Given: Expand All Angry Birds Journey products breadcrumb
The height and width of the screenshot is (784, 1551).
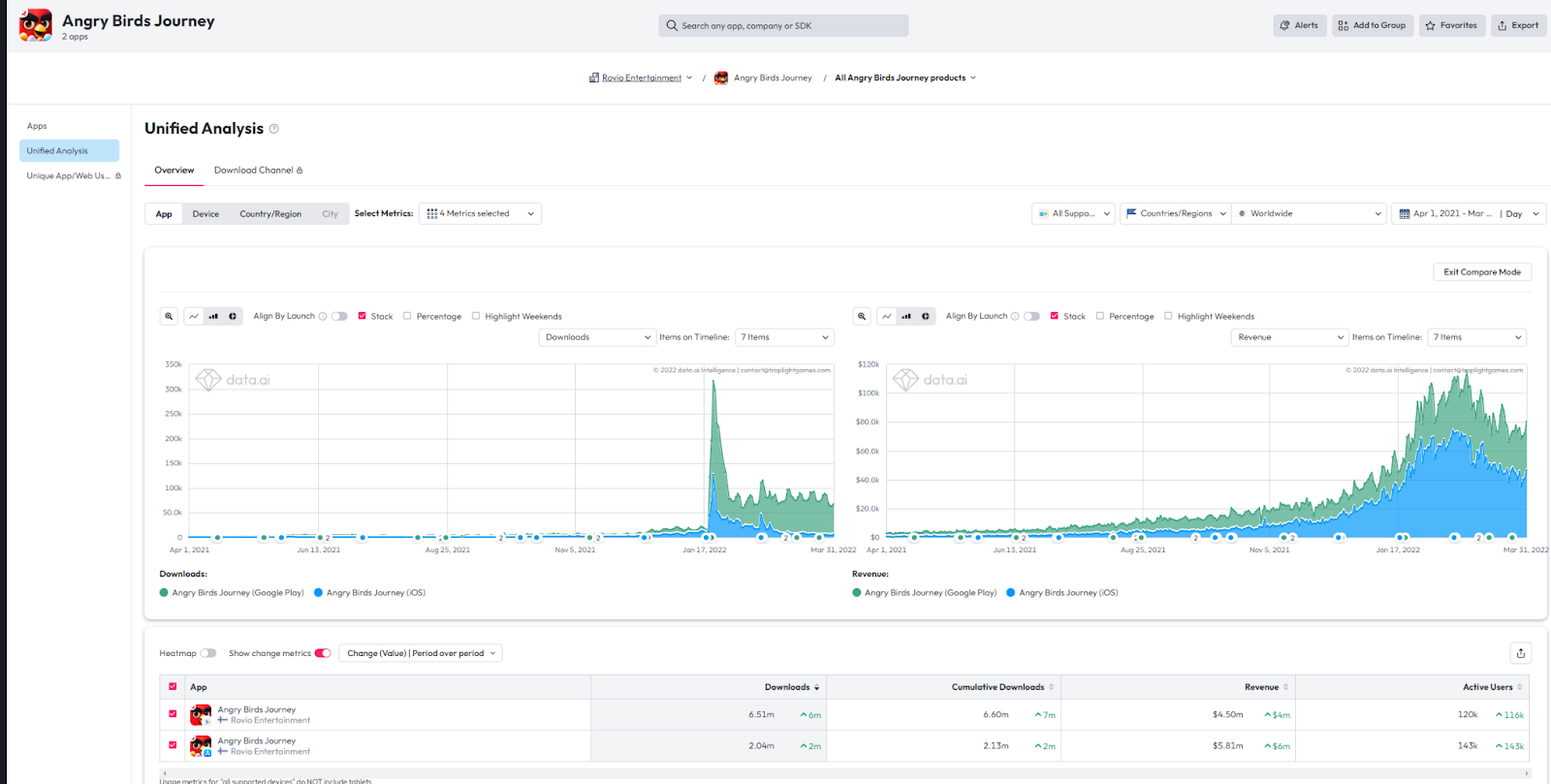Looking at the screenshot, I should tap(905, 78).
